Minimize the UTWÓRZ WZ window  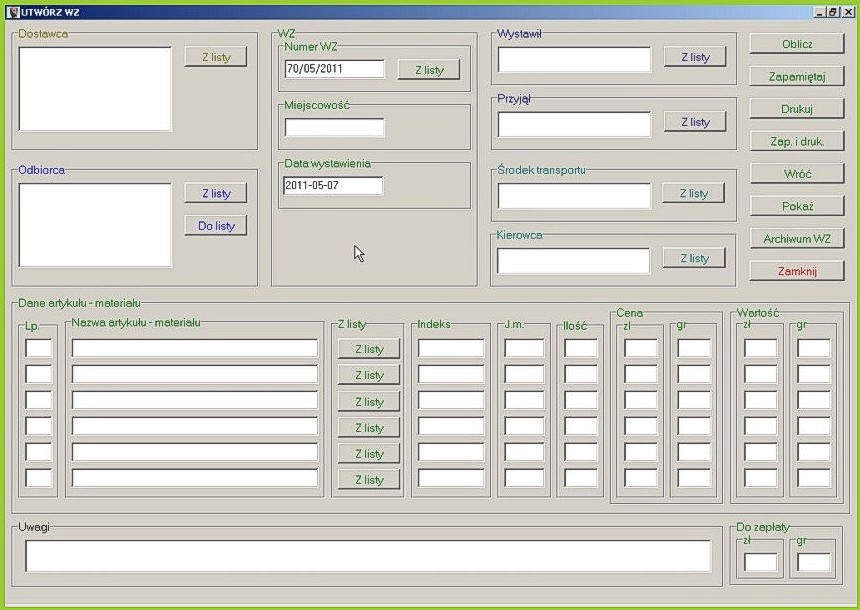click(819, 12)
